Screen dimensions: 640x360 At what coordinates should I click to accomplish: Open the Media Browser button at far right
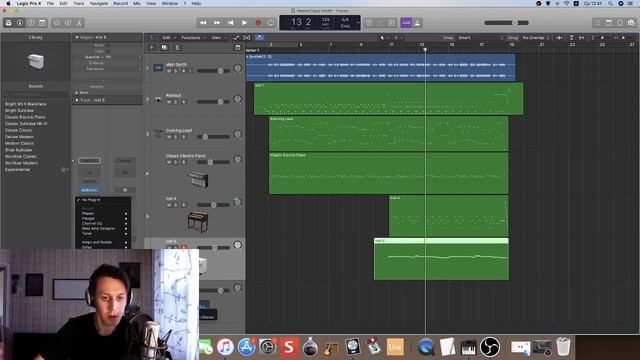[631, 23]
